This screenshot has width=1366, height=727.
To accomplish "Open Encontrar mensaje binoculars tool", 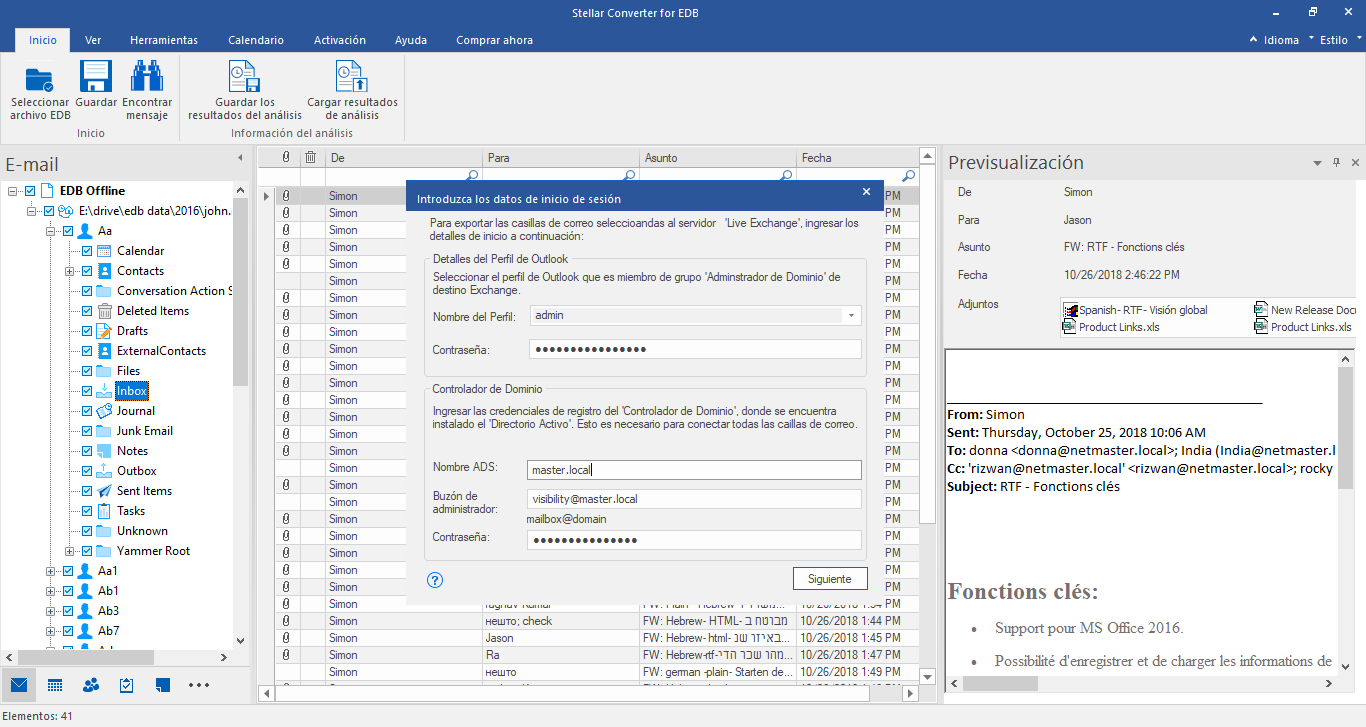I will point(147,78).
